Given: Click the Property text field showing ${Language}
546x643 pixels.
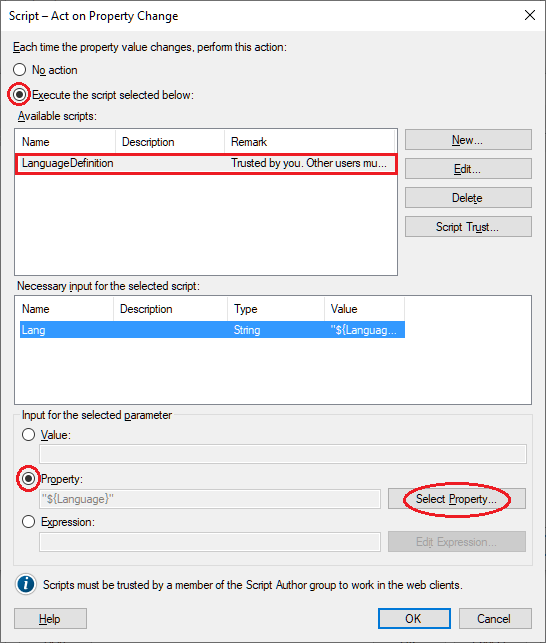Looking at the screenshot, I should click(210, 499).
